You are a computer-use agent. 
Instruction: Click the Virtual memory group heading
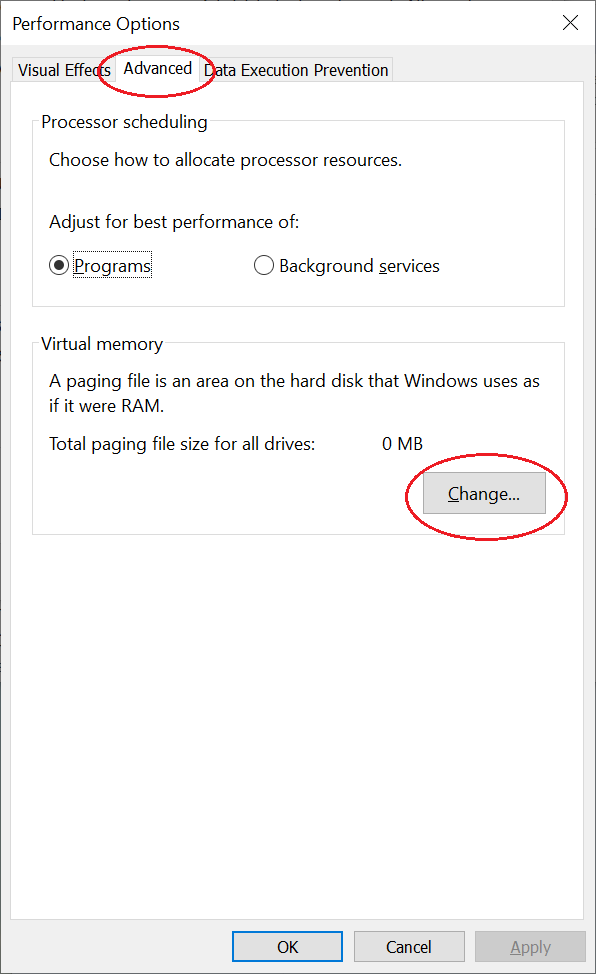[x=102, y=344]
